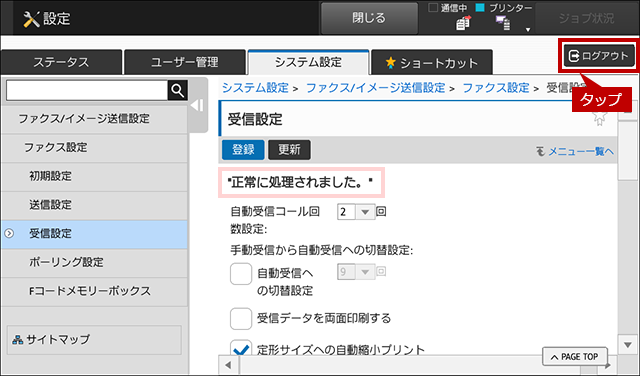
Task: Open ファクス/イメージ送信設定 breadcrumb link
Action: pos(376,88)
